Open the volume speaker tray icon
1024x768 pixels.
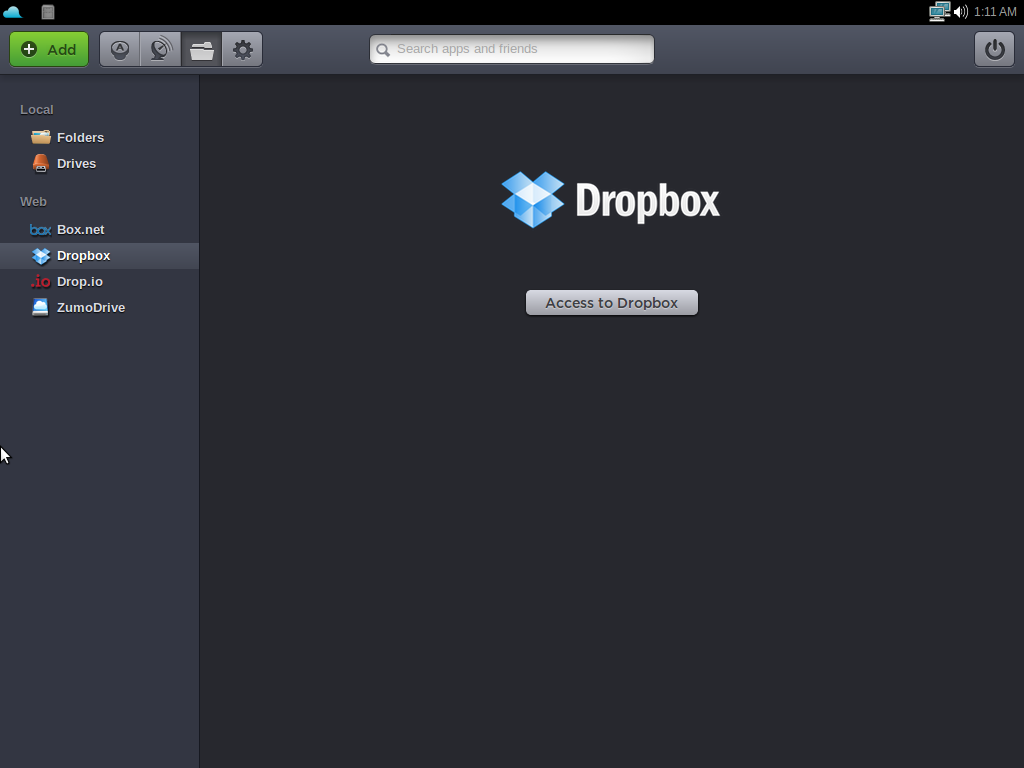point(961,12)
